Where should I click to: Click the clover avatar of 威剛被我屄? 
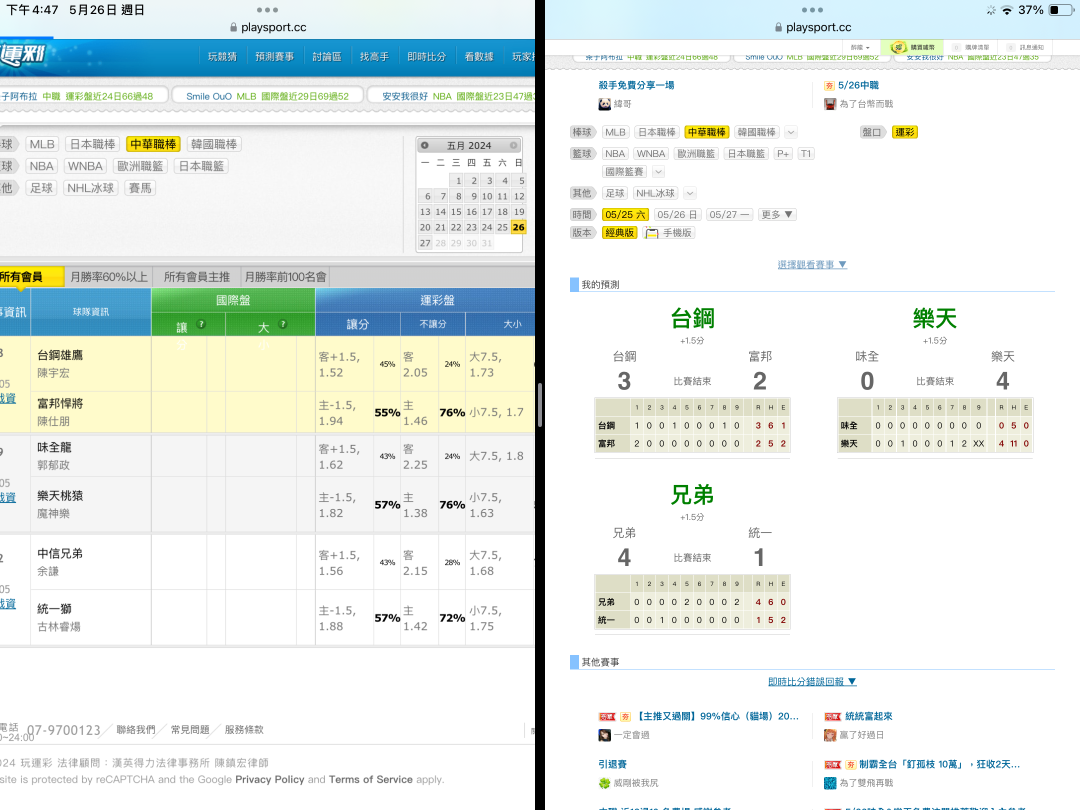(x=605, y=783)
